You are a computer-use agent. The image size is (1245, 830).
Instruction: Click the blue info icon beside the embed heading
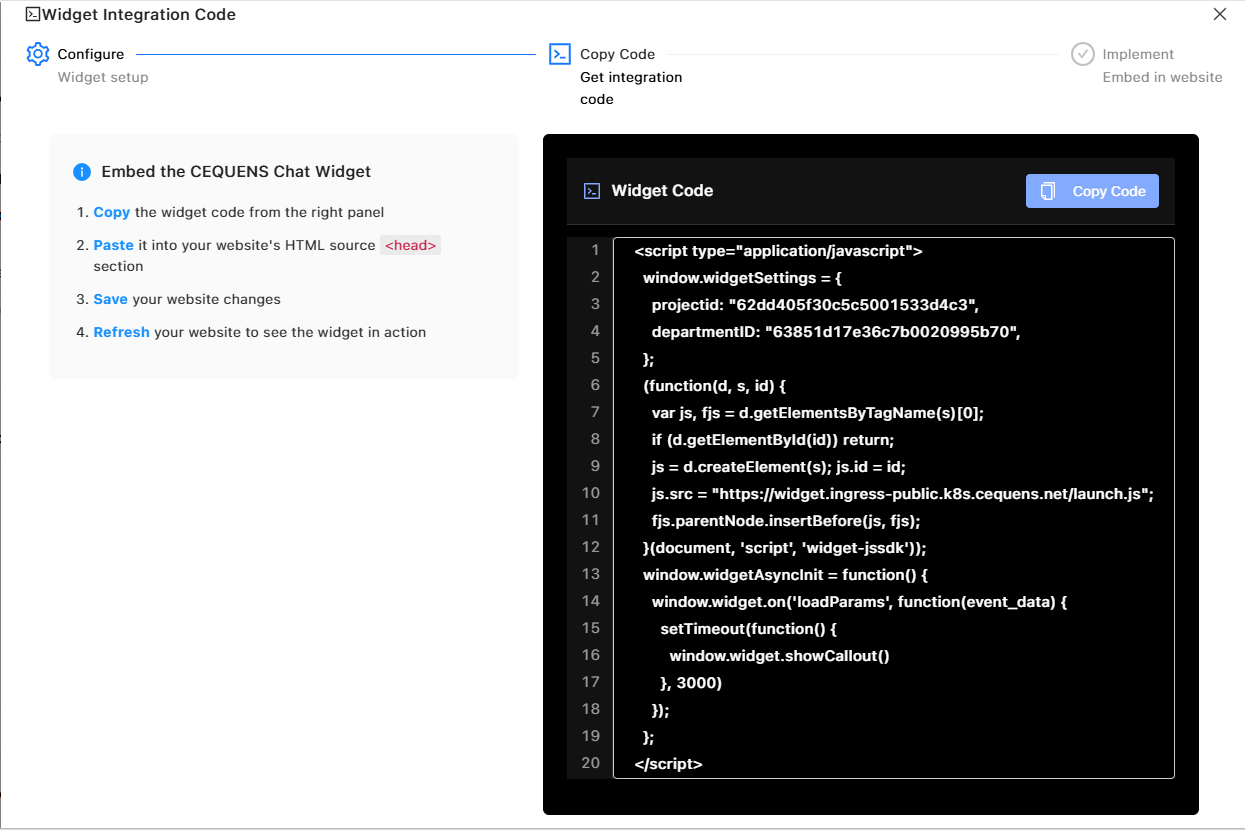[x=82, y=172]
